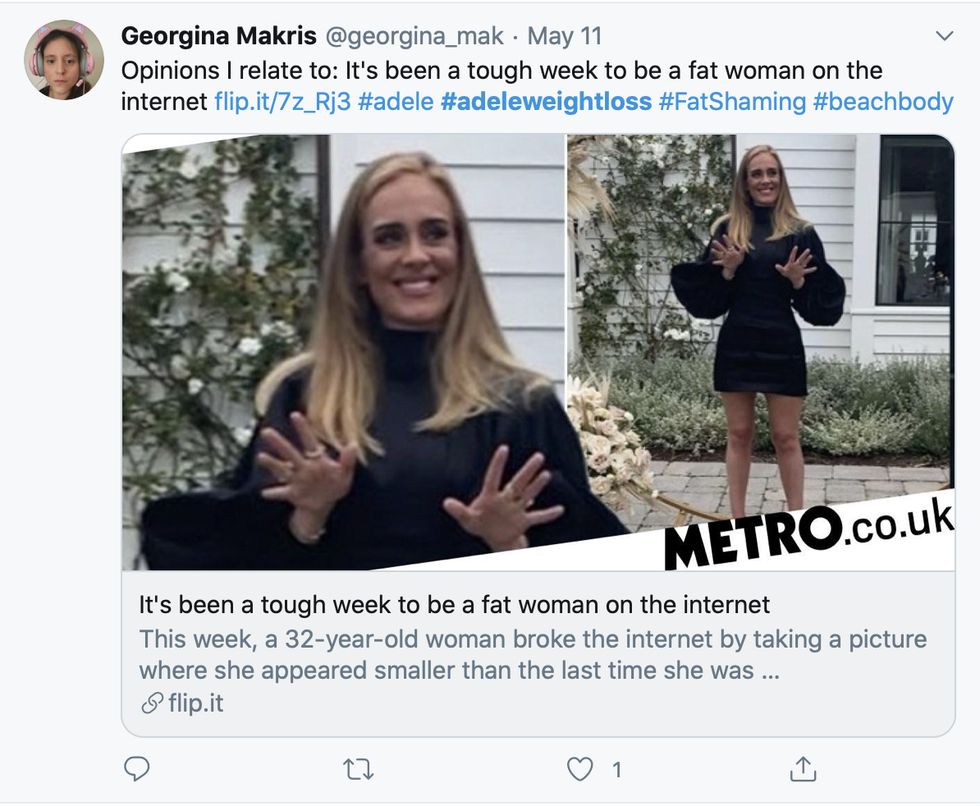The width and height of the screenshot is (980, 806).
Task: Click the chain-link icon beside flip.it
Action: (x=152, y=704)
